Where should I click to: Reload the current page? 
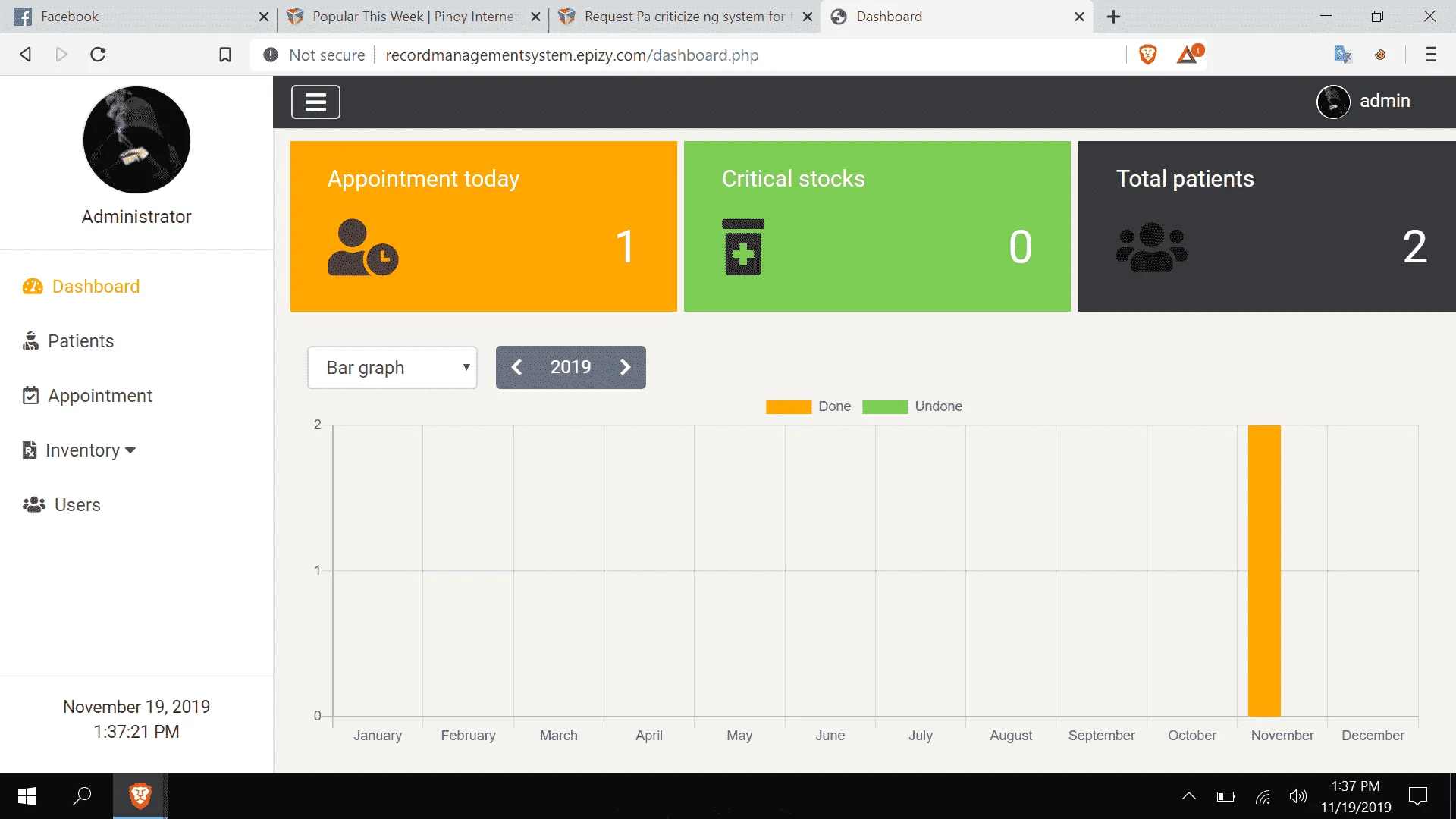coord(98,55)
